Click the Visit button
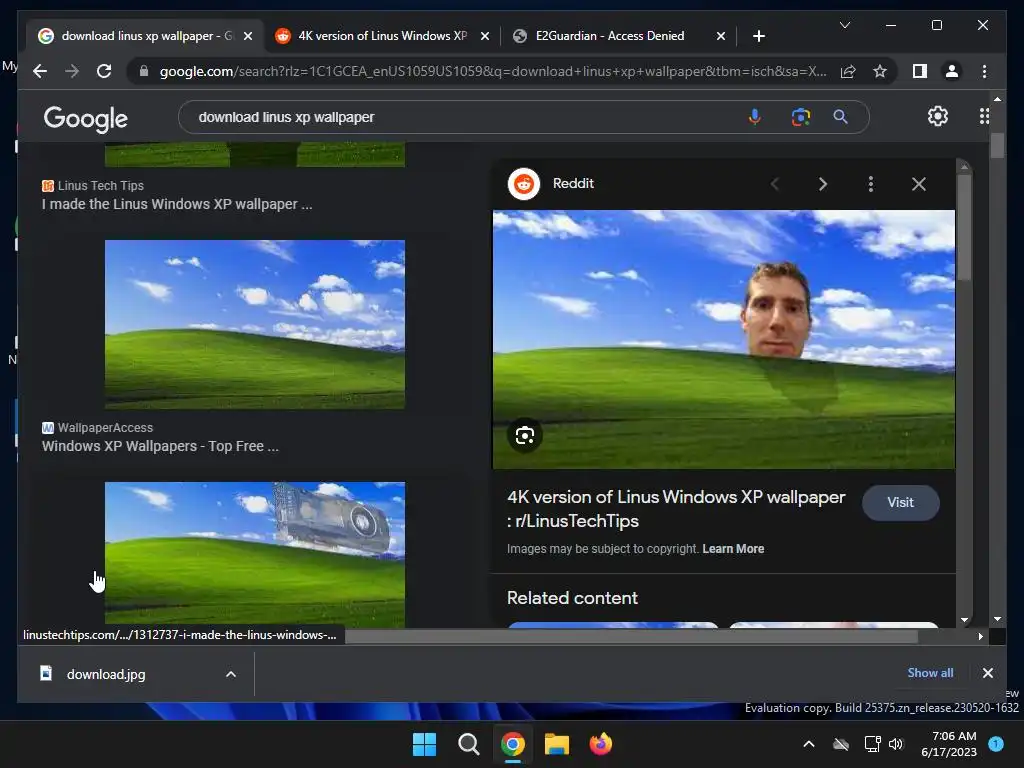 click(901, 502)
